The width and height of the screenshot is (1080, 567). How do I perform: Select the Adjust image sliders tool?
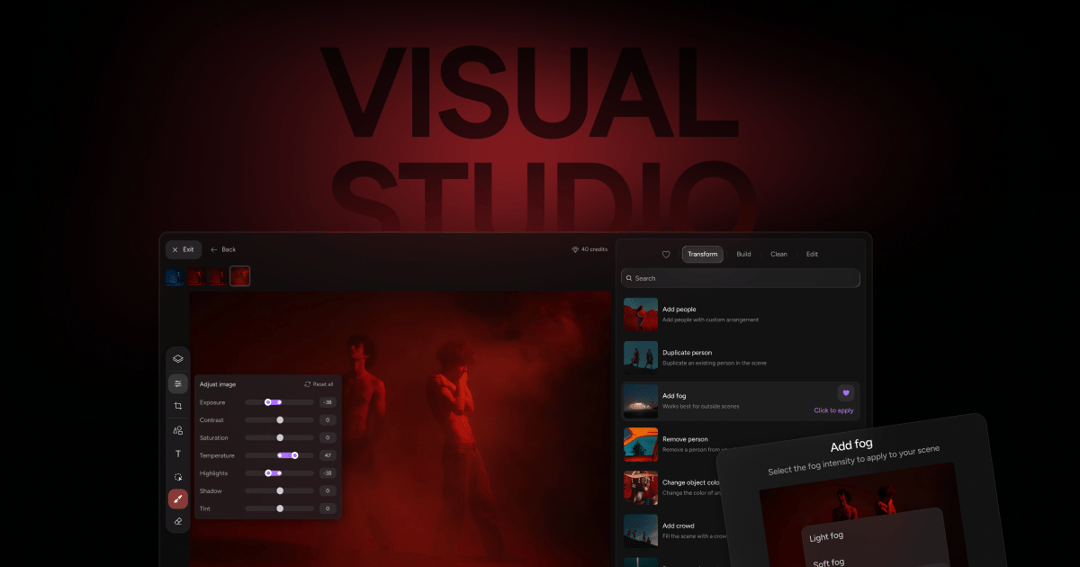178,384
